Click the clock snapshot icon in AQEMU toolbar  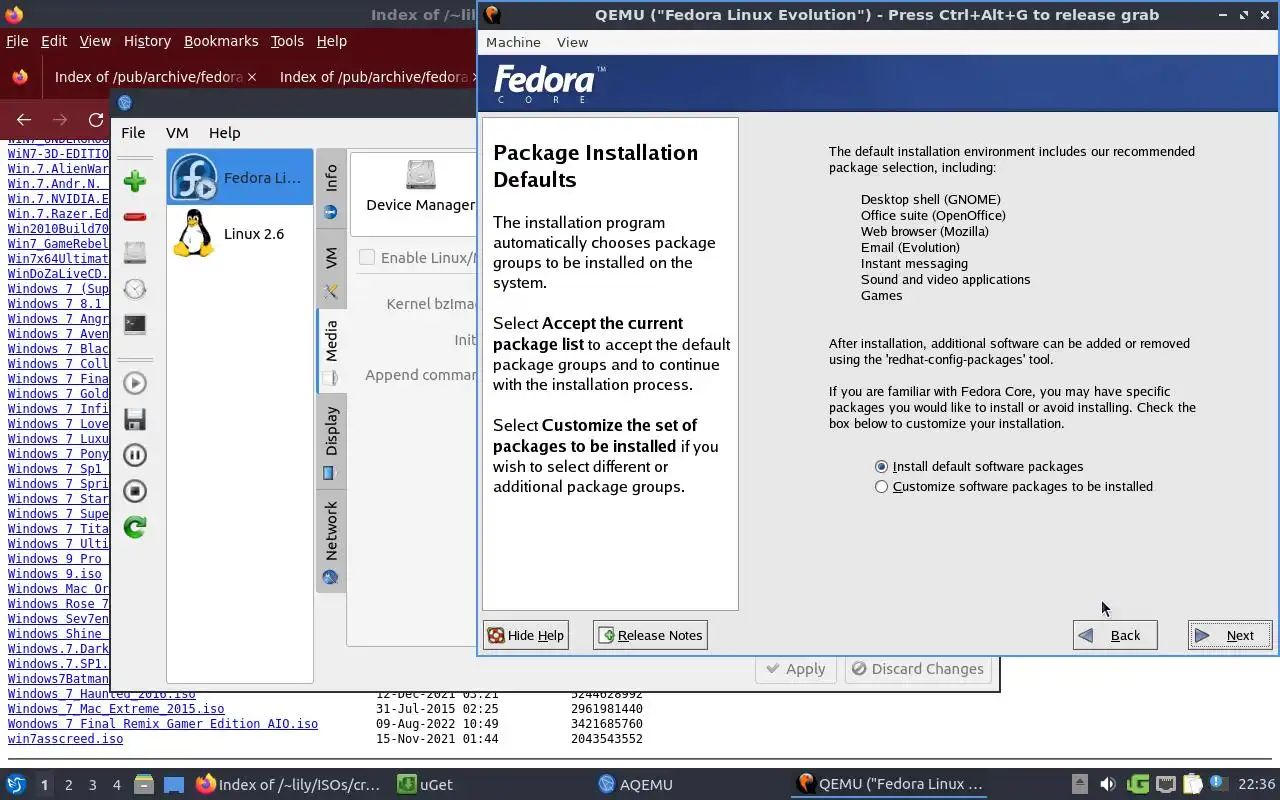click(135, 289)
